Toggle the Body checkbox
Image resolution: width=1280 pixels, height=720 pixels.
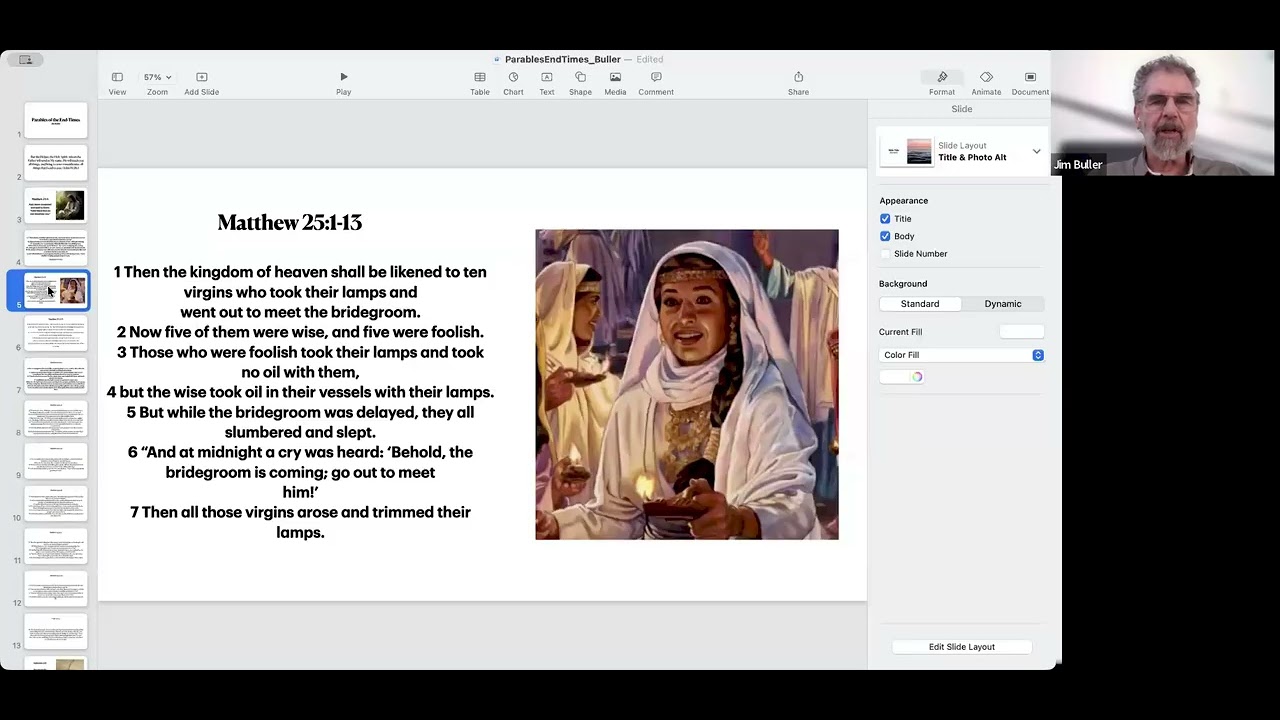(x=885, y=236)
